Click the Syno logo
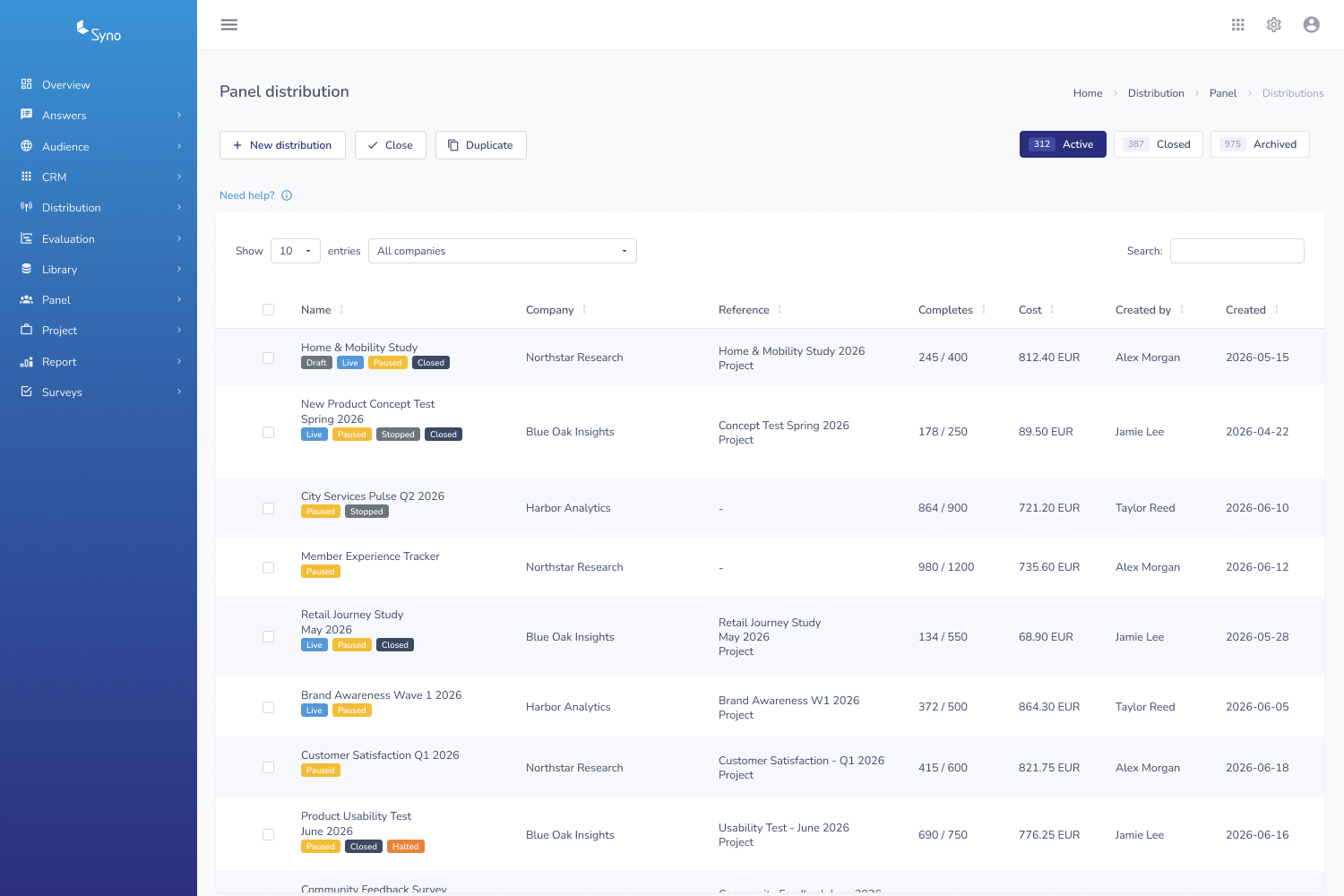 99,32
